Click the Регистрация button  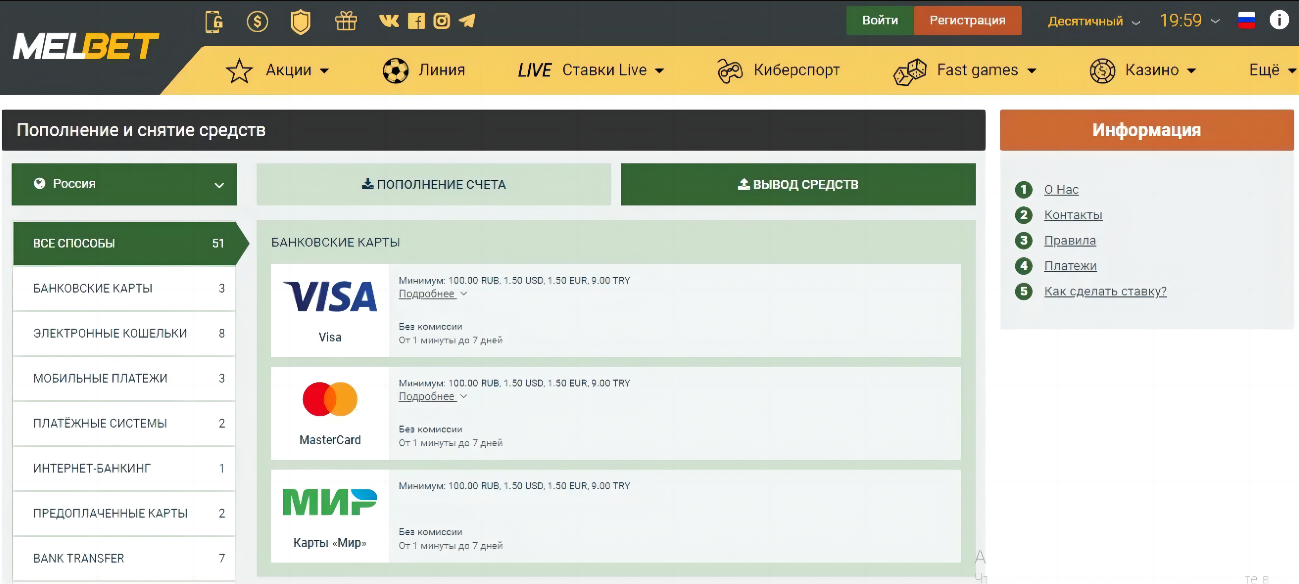[967, 21]
